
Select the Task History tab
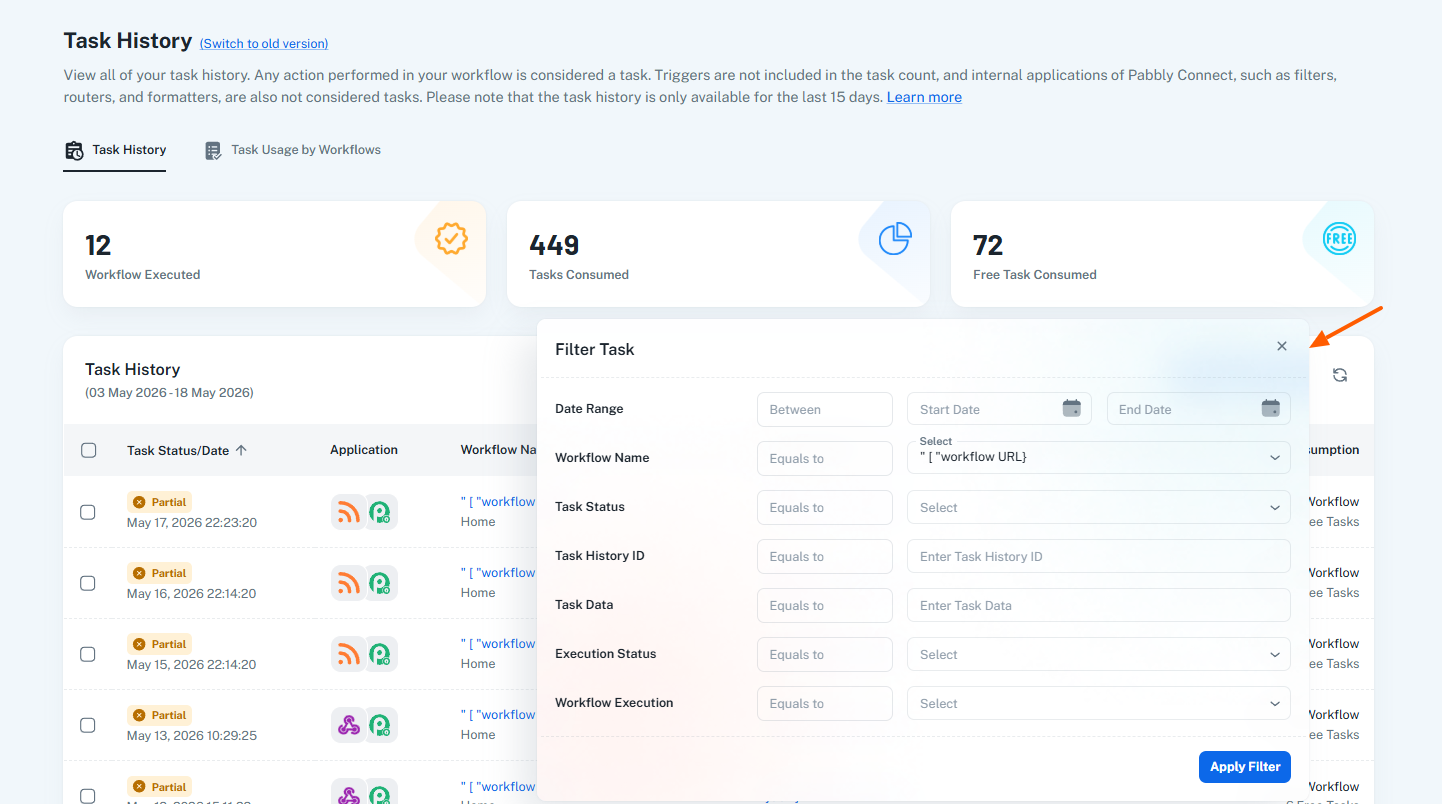(115, 150)
